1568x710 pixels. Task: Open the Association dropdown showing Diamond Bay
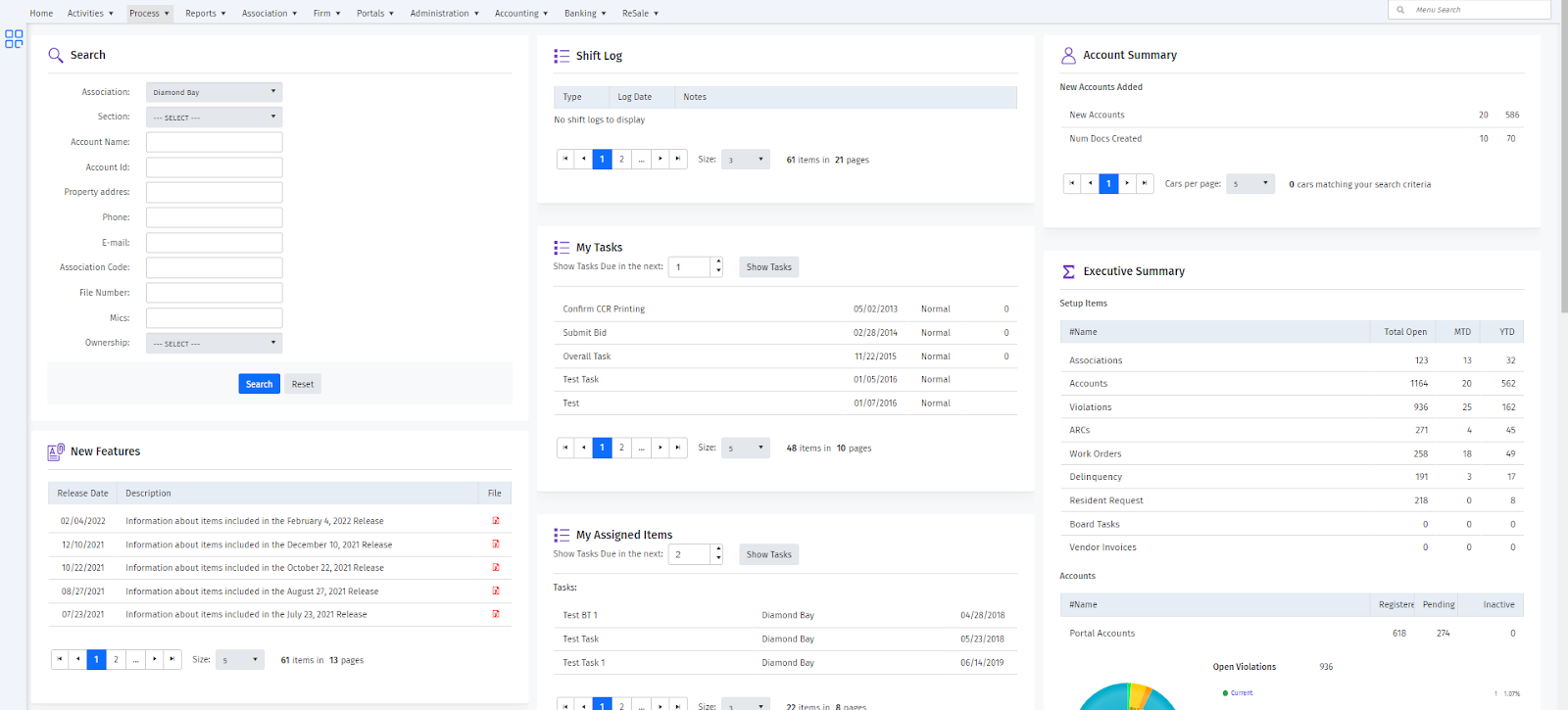pos(214,92)
